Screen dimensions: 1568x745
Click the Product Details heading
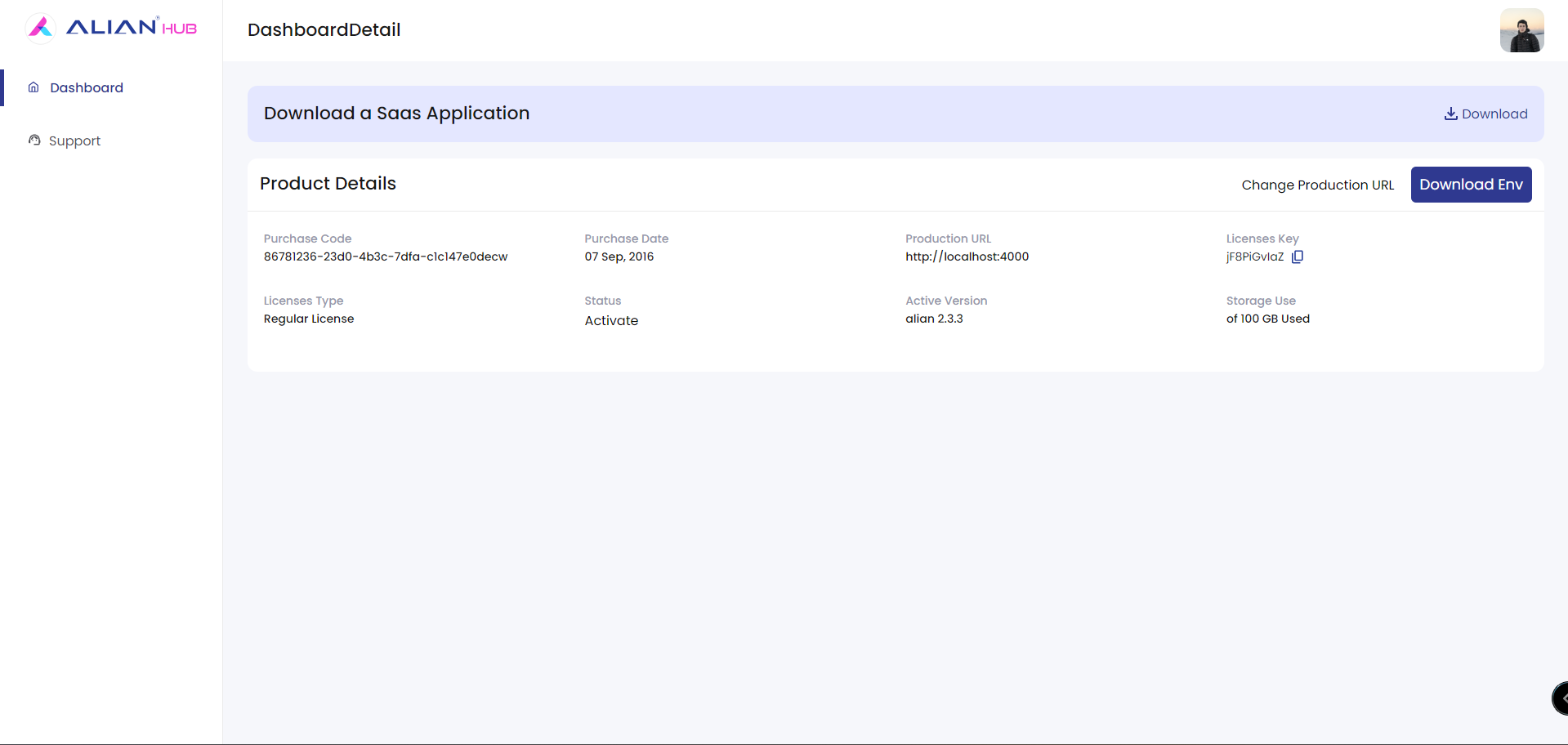point(328,183)
